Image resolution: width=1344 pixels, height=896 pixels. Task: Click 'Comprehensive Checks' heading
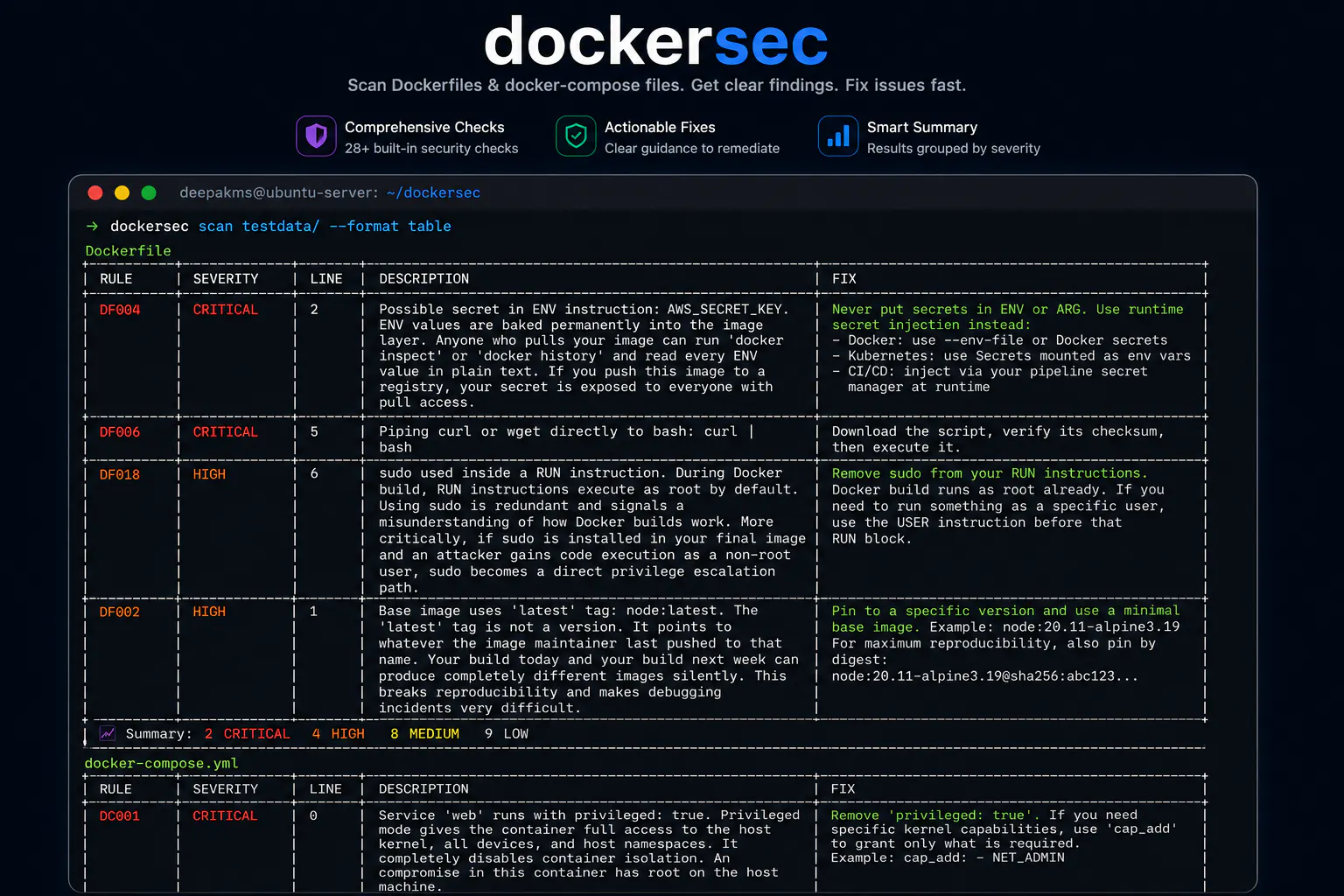424,127
